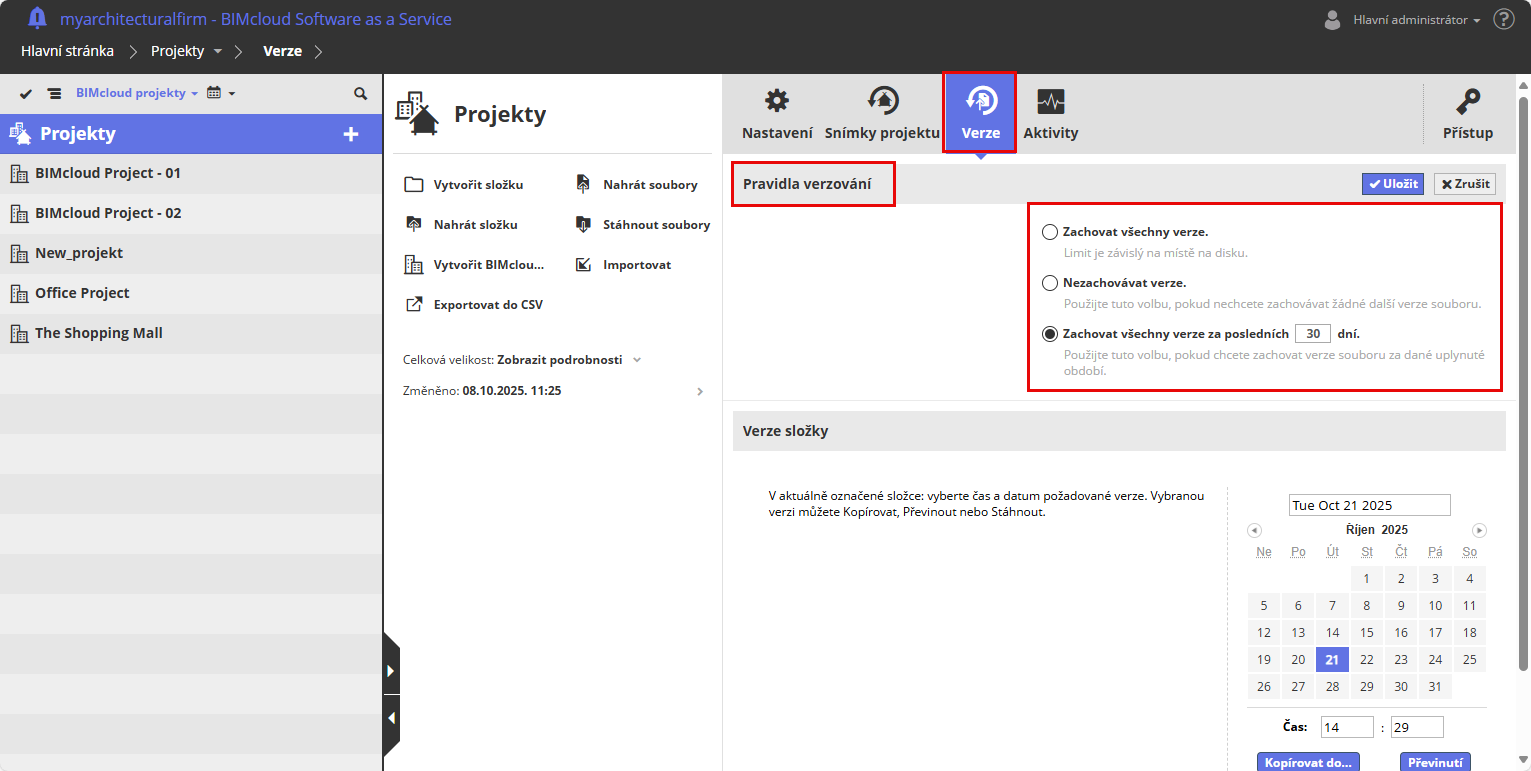1531x771 pixels.
Task: Select Zachovat všechny verze radio option
Action: (x=1050, y=232)
